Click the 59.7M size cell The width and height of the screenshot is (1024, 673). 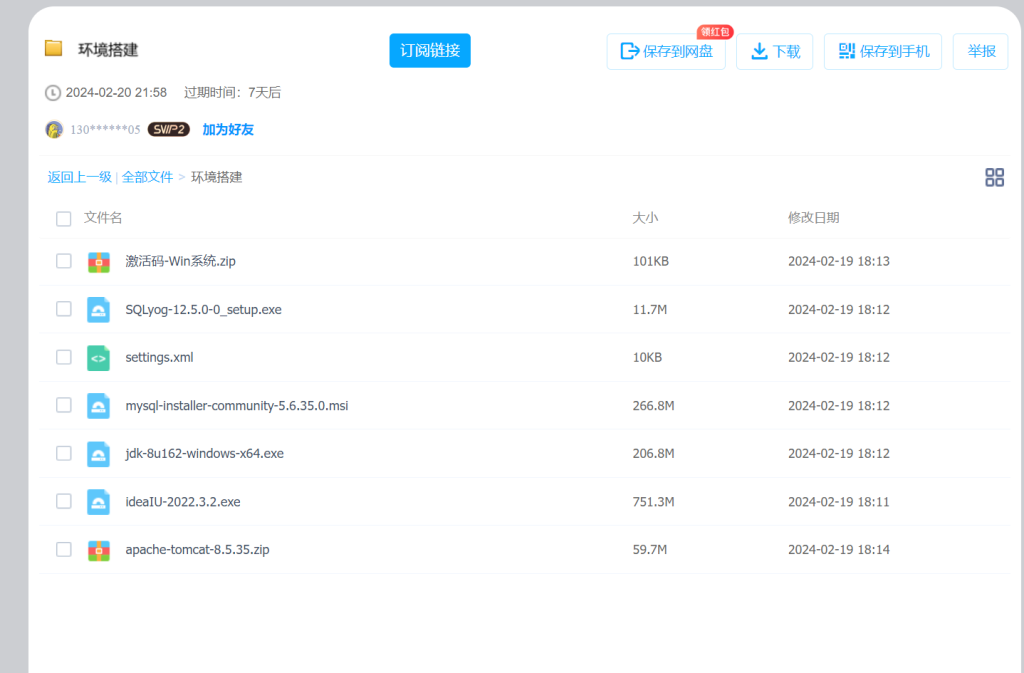coord(650,550)
